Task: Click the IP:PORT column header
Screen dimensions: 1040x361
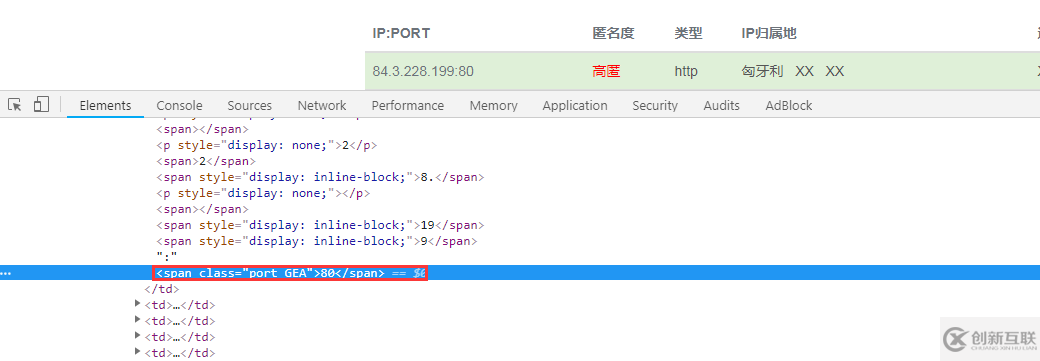Action: tap(401, 33)
